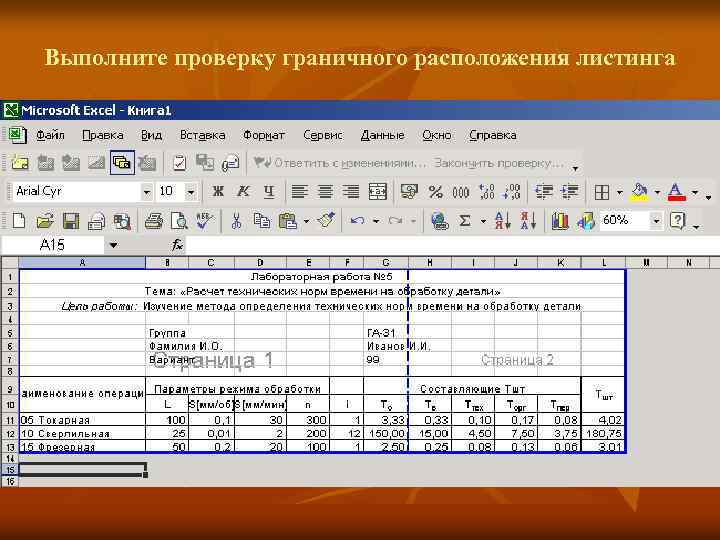Screen dimensions: 720x540
Task: Open Chart Wizard icon
Action: point(560,221)
